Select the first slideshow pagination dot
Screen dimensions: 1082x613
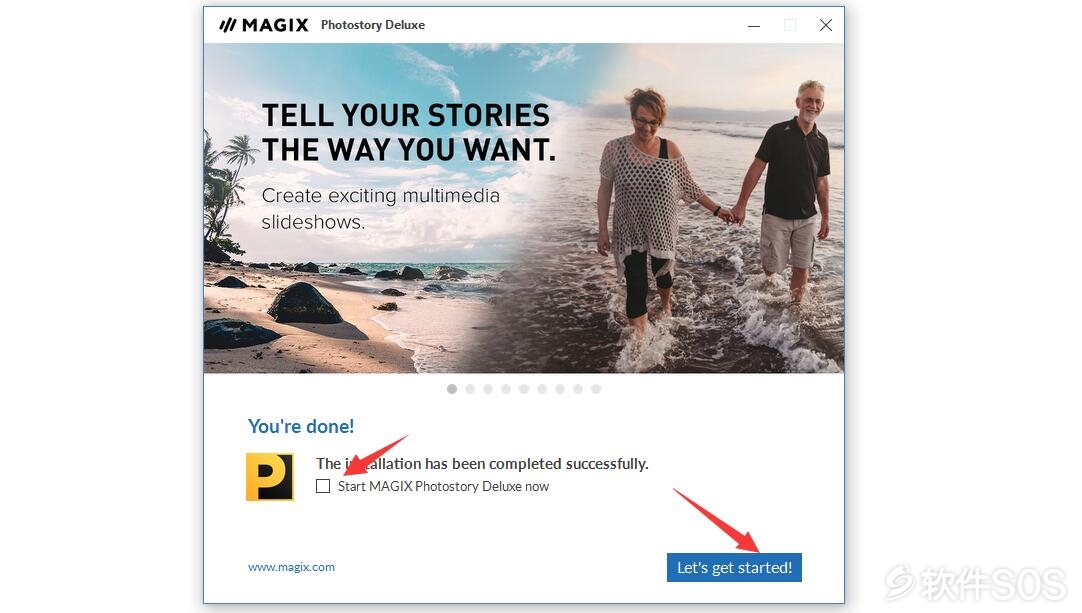click(452, 389)
